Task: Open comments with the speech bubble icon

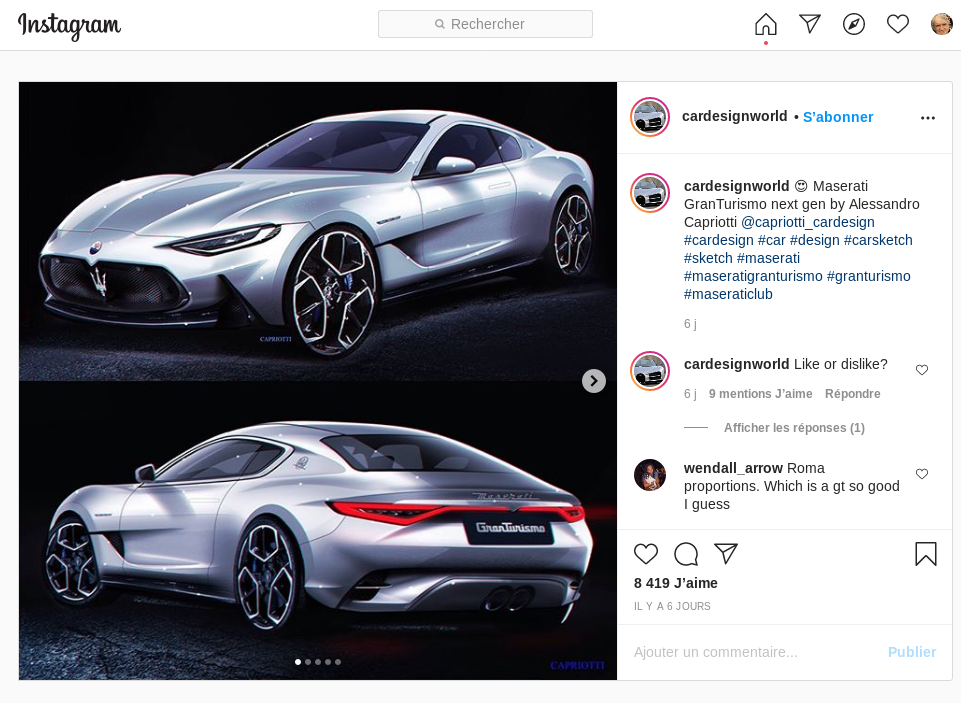Action: [685, 553]
